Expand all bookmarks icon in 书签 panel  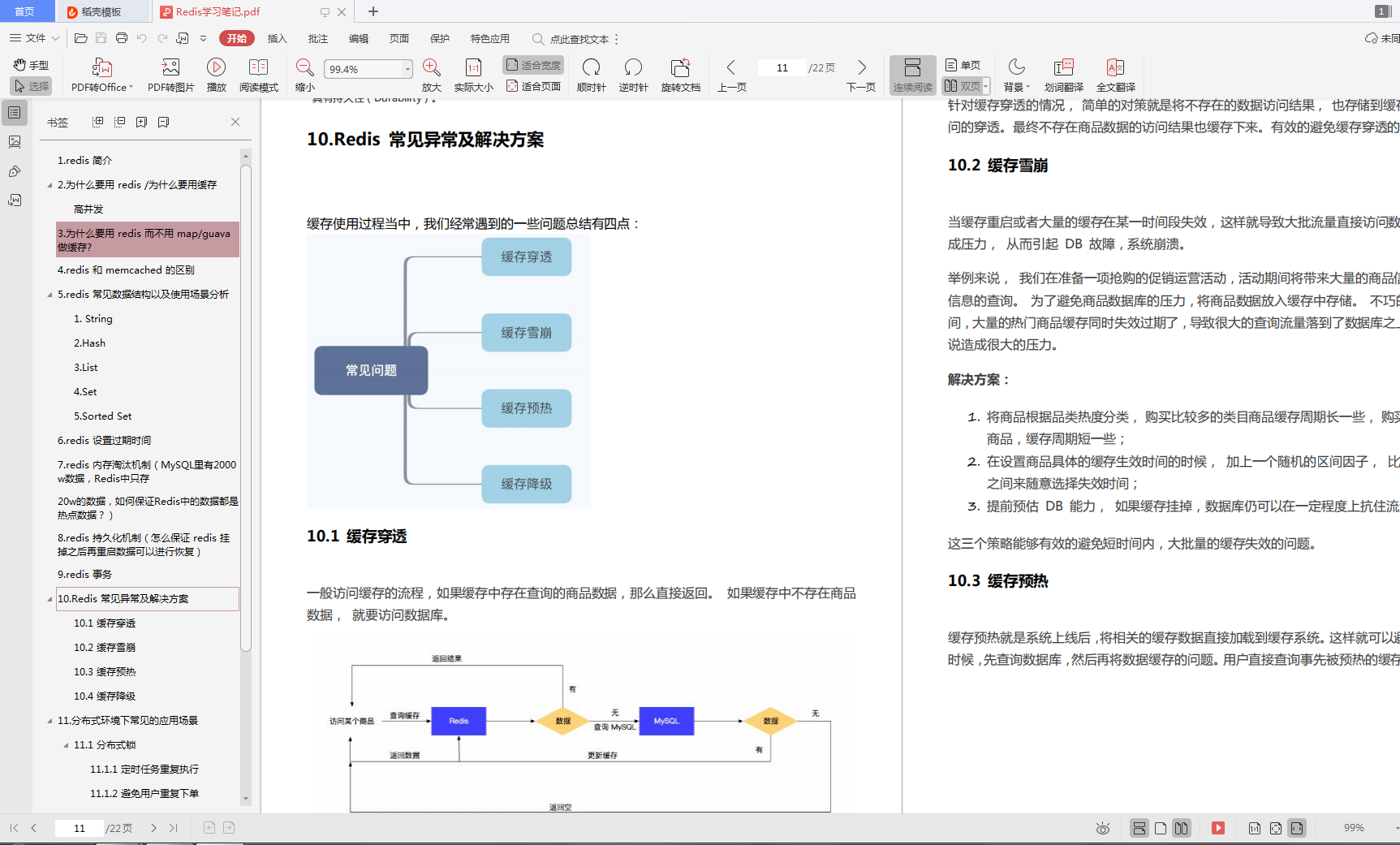(98, 122)
